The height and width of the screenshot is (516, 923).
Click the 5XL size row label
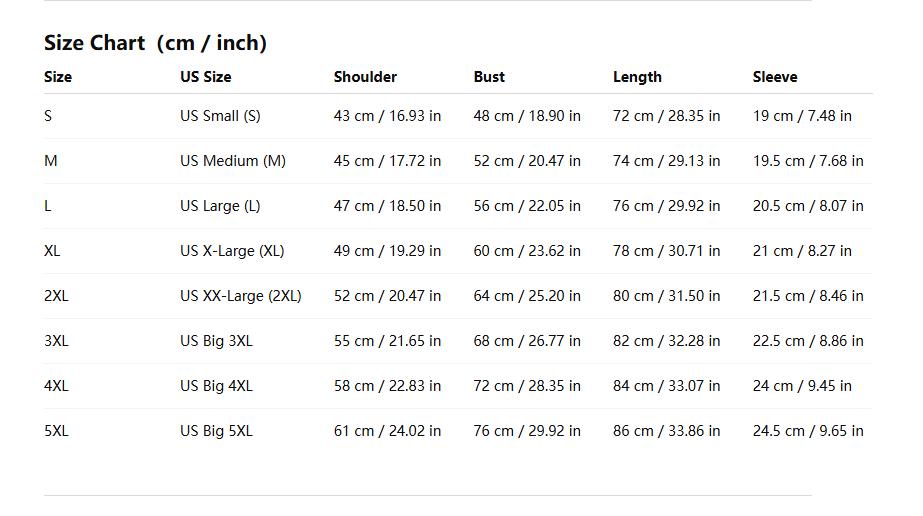click(x=56, y=431)
